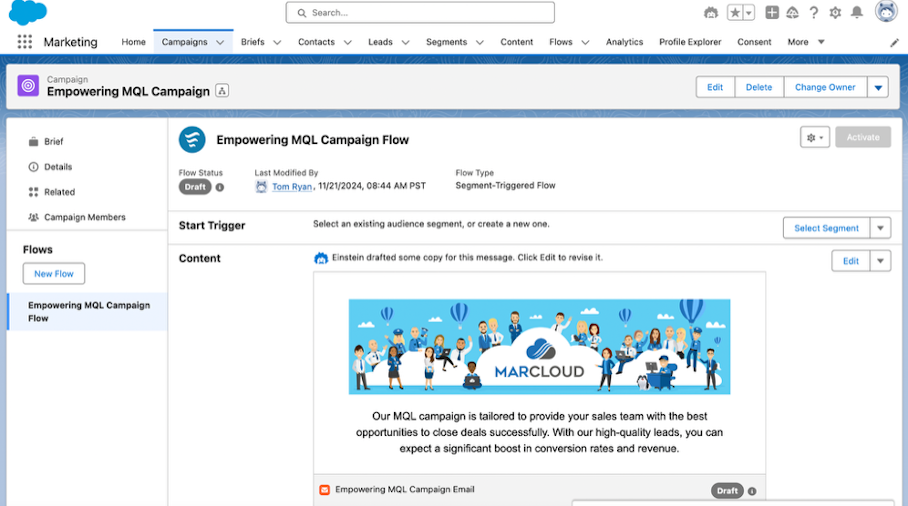Click the Campaign record target icon
The image size is (908, 506).
pyautogui.click(x=28, y=86)
